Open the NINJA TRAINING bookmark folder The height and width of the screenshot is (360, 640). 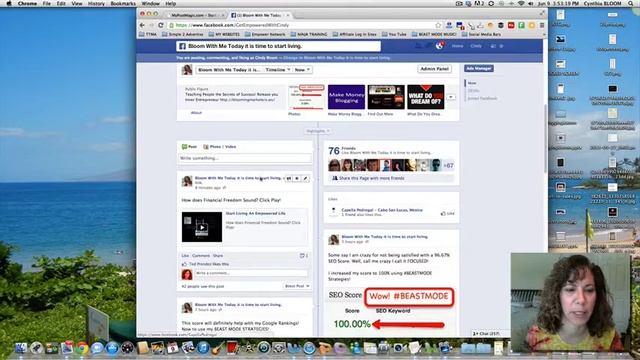(309, 34)
